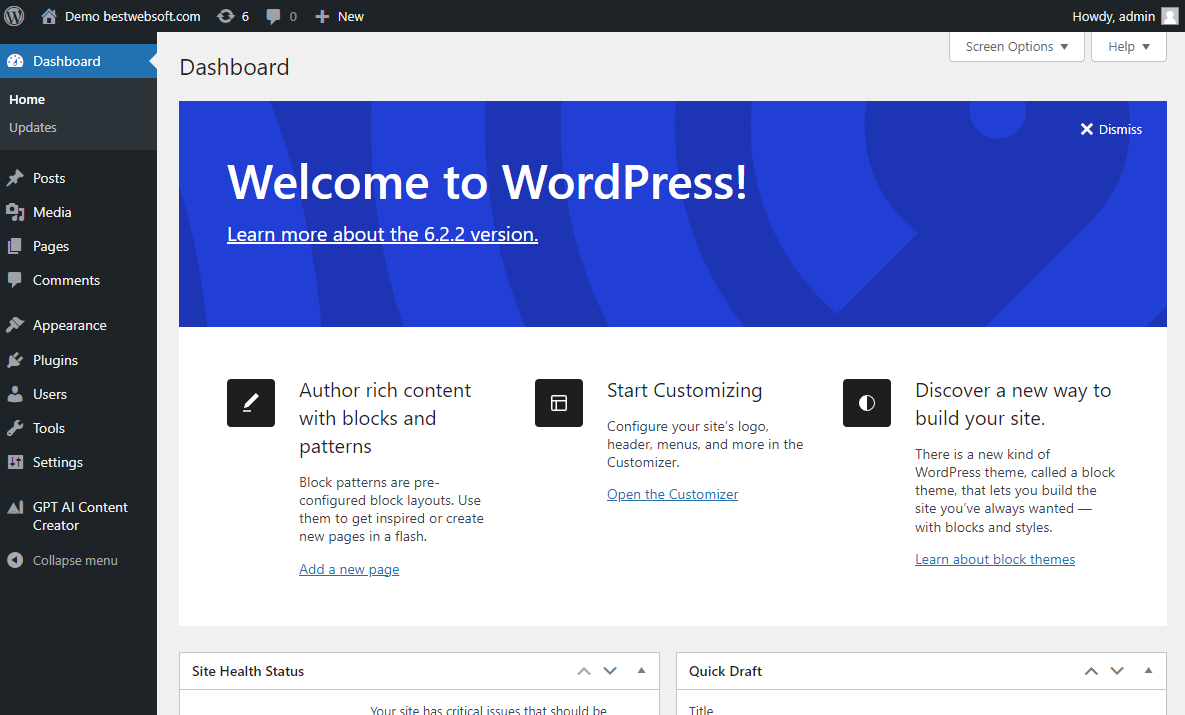
Task: Click the Site Health Status heading
Action: (248, 671)
